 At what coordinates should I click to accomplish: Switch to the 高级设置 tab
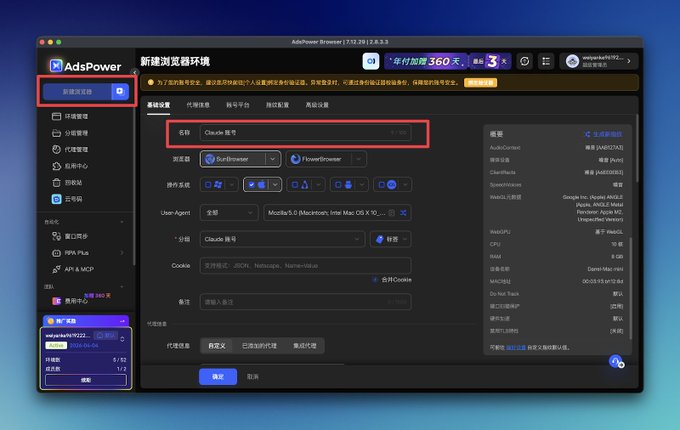[x=317, y=105]
